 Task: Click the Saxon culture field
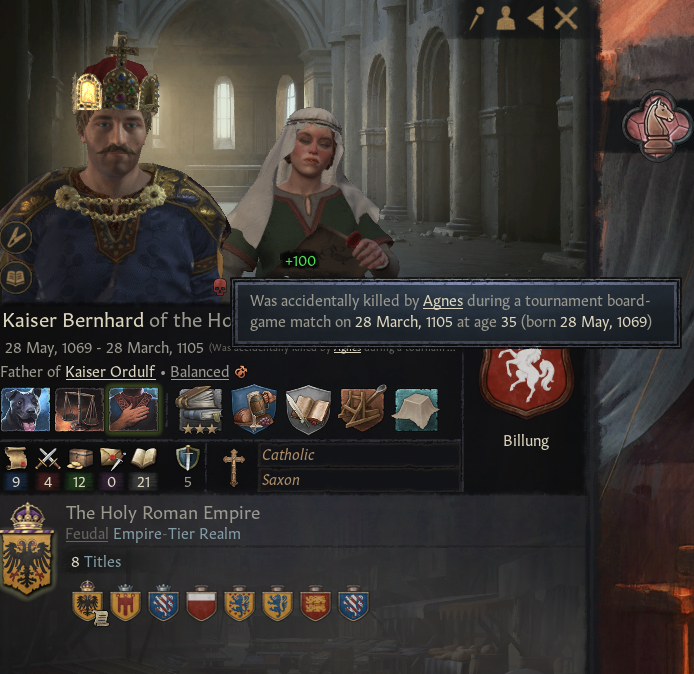359,480
